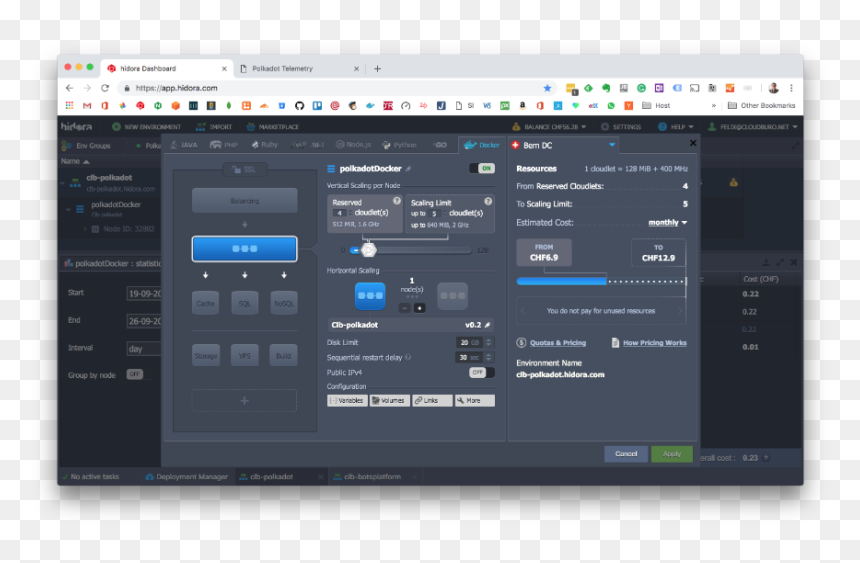Open Reserved cloudlets help icon
The image size is (860, 563).
[x=397, y=201]
